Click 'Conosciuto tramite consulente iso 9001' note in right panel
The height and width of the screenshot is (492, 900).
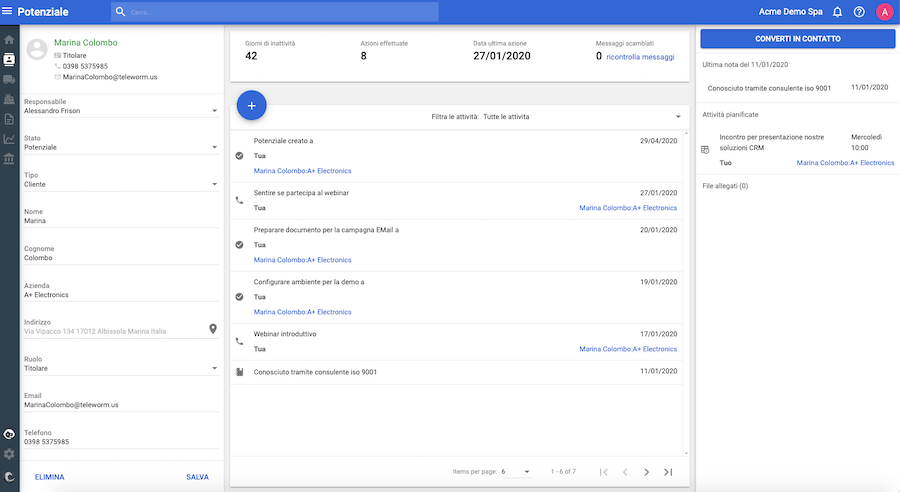click(769, 88)
